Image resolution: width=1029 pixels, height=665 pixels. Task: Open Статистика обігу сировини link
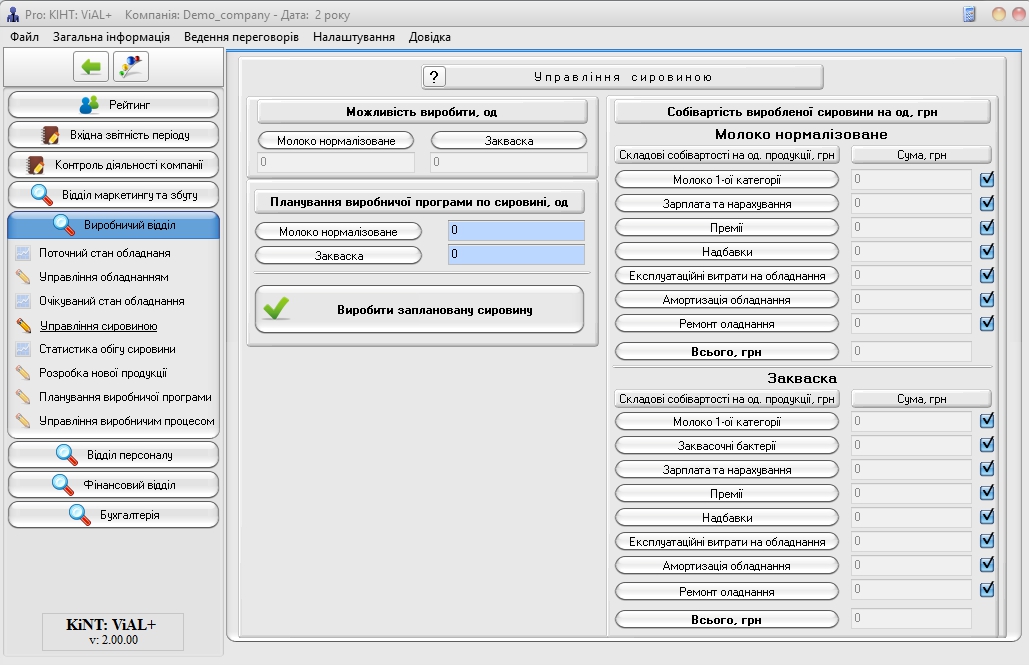point(107,349)
